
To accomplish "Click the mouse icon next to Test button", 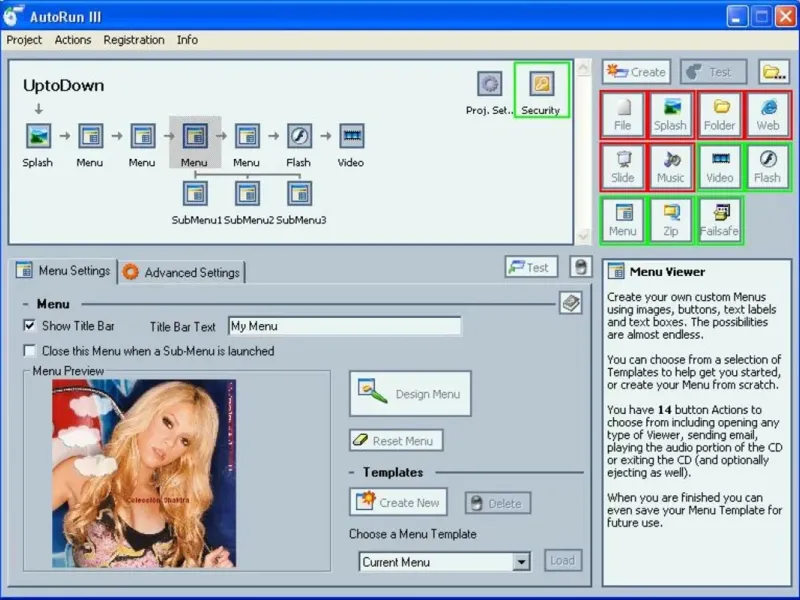I will (581, 267).
